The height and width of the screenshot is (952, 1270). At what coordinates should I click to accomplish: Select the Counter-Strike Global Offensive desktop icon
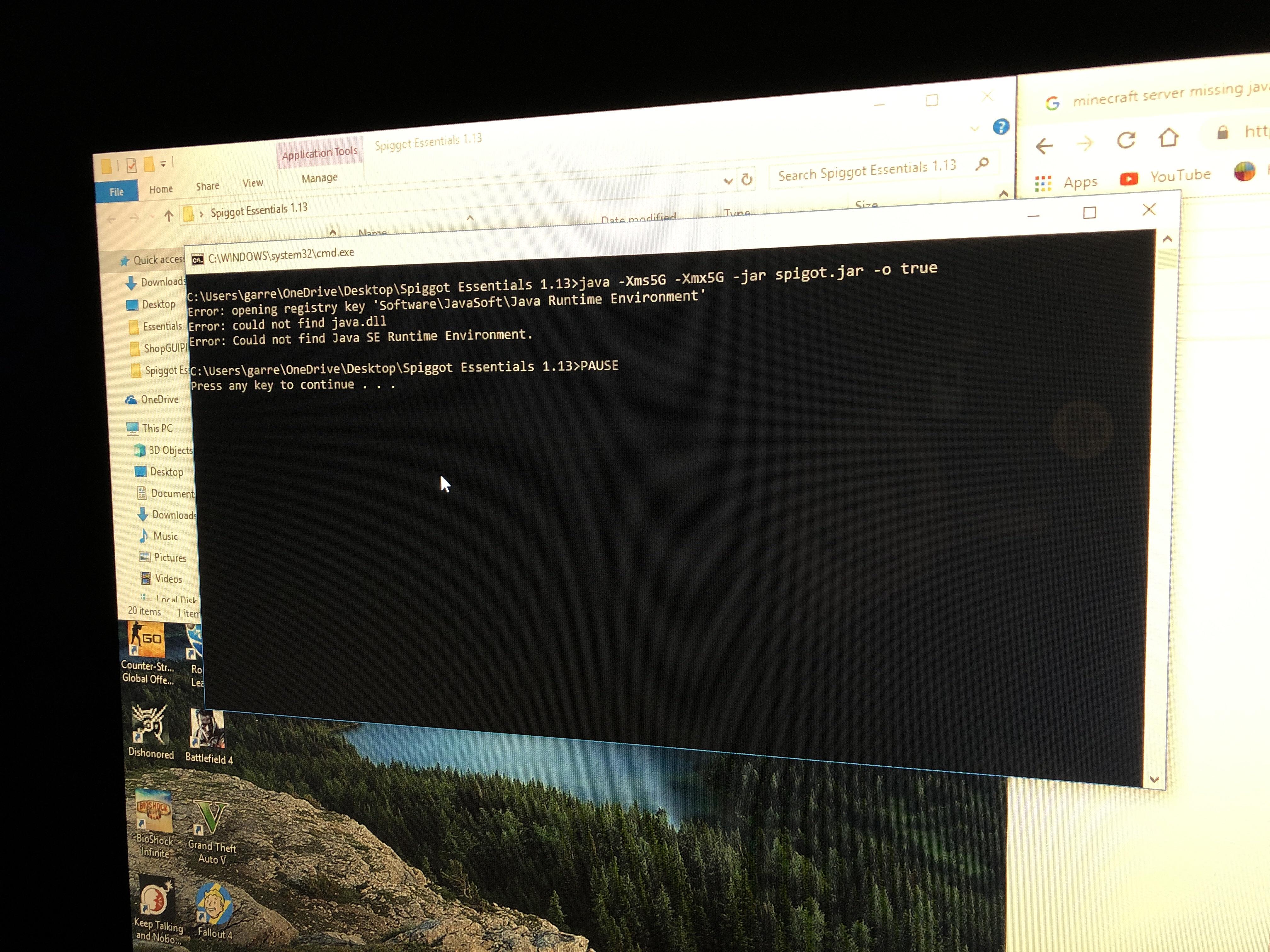[x=148, y=654]
